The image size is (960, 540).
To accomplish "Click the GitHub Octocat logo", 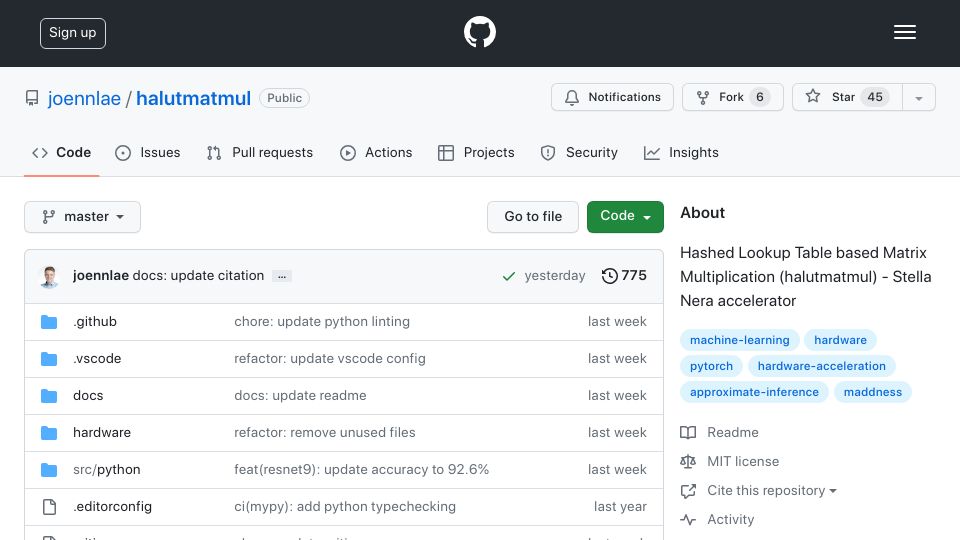I will (x=479, y=32).
